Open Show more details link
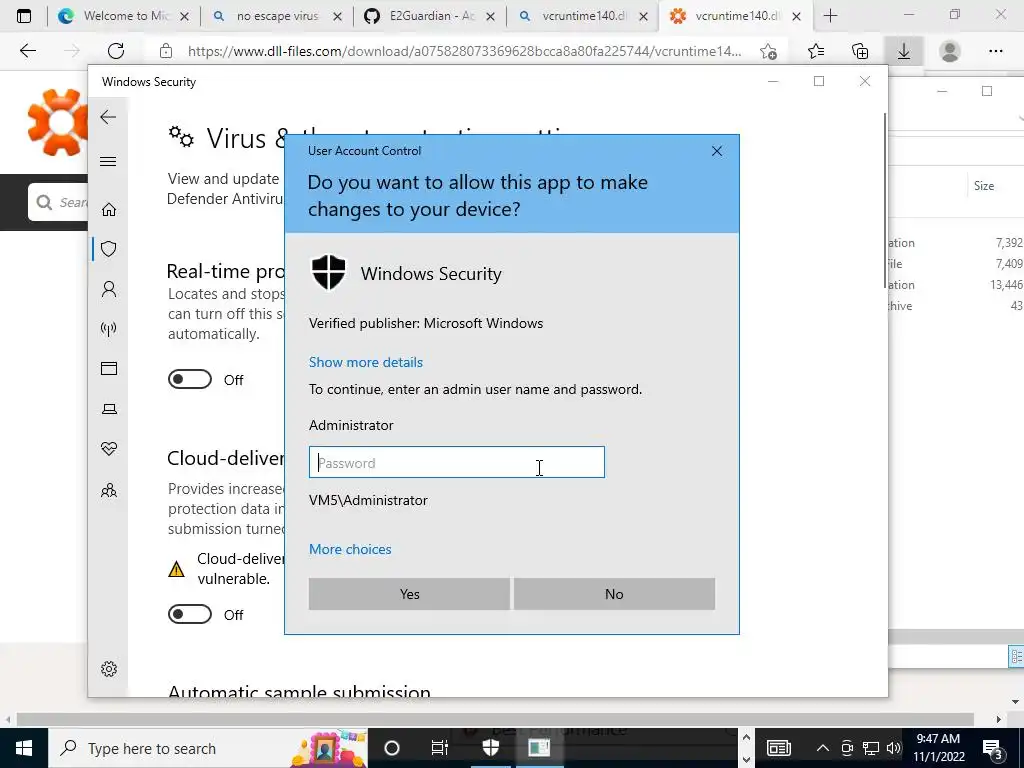Viewport: 1024px width, 768px height. pos(366,362)
